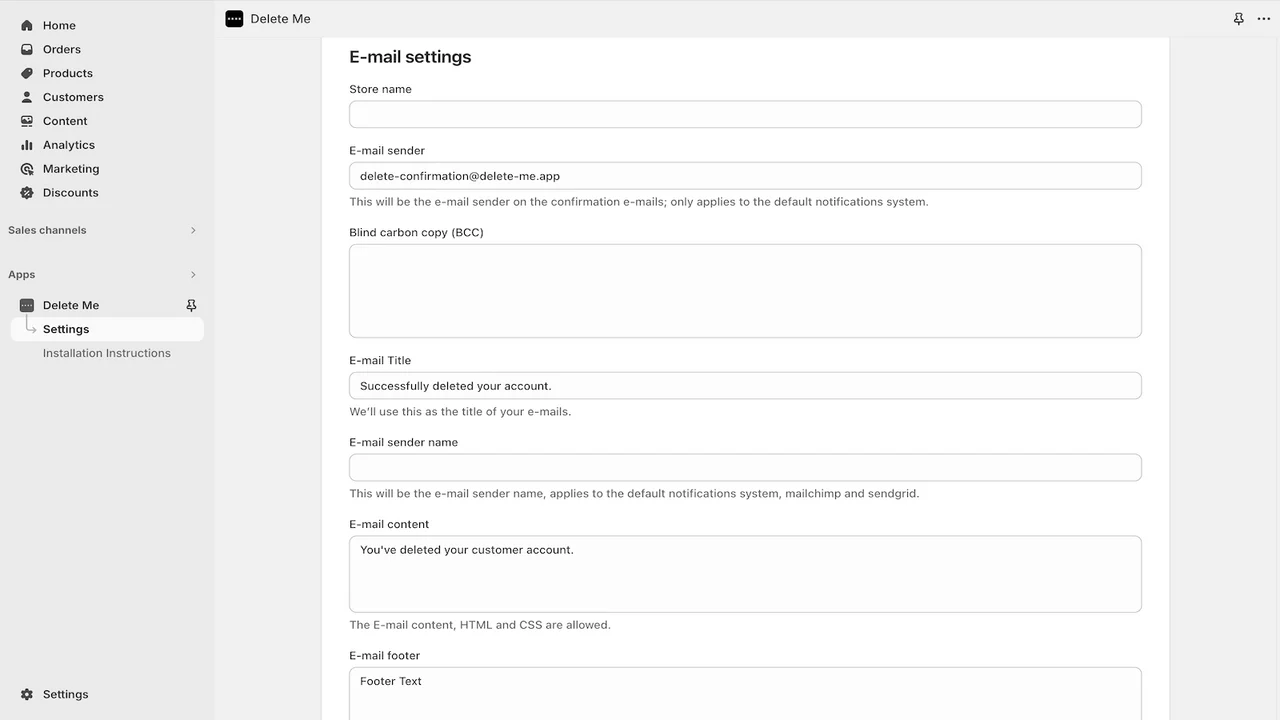
Task: Click the Analytics bar chart icon
Action: pos(27,145)
